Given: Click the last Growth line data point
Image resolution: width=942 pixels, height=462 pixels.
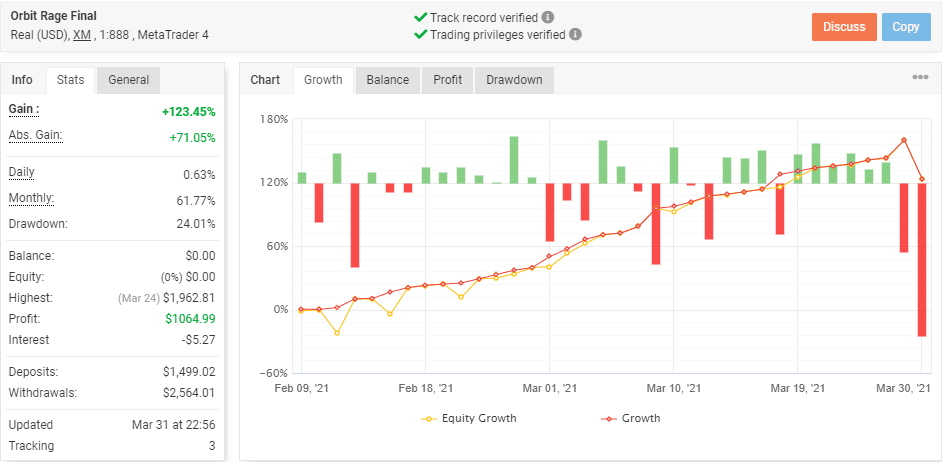Looking at the screenshot, I should coord(921,179).
